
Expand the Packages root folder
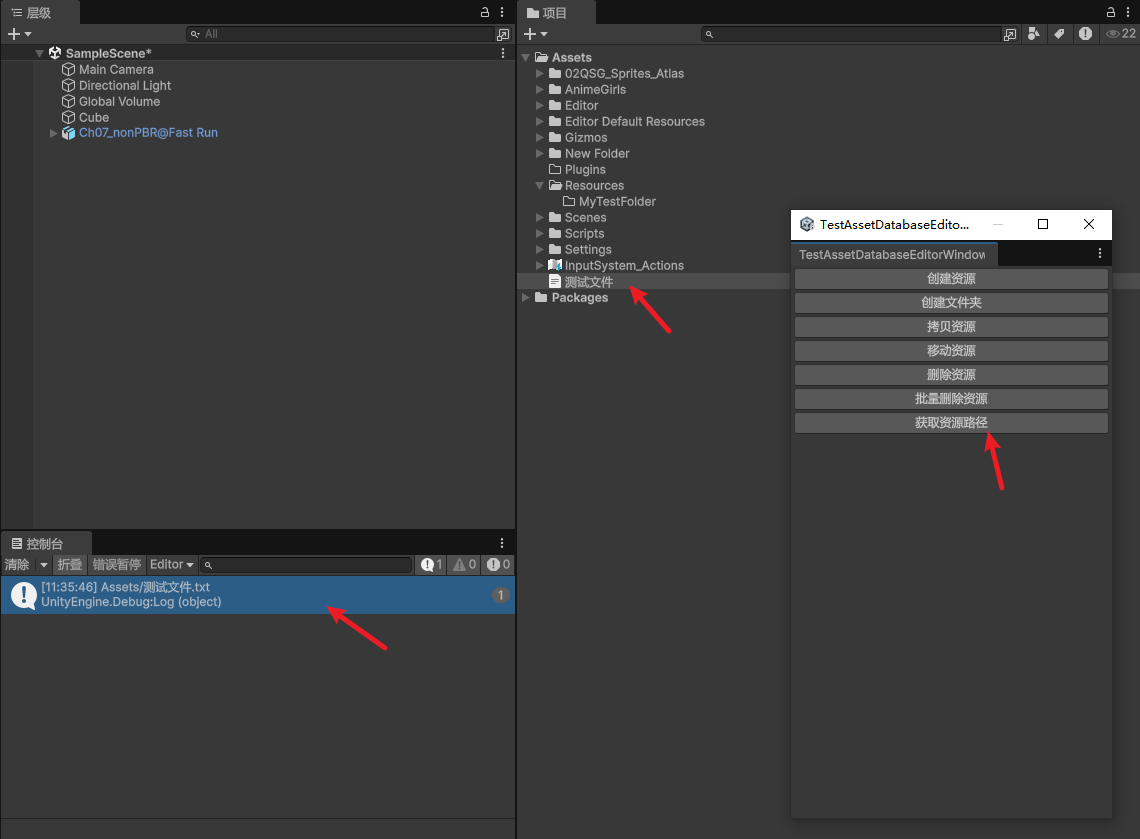point(526,297)
